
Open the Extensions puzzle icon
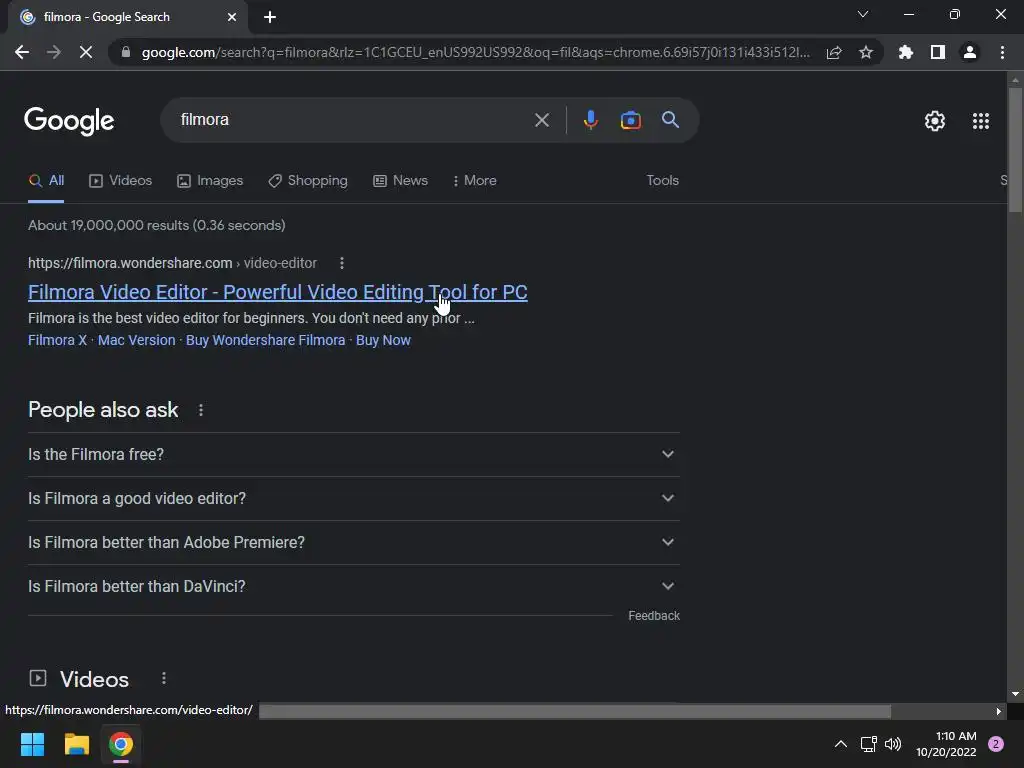906,52
